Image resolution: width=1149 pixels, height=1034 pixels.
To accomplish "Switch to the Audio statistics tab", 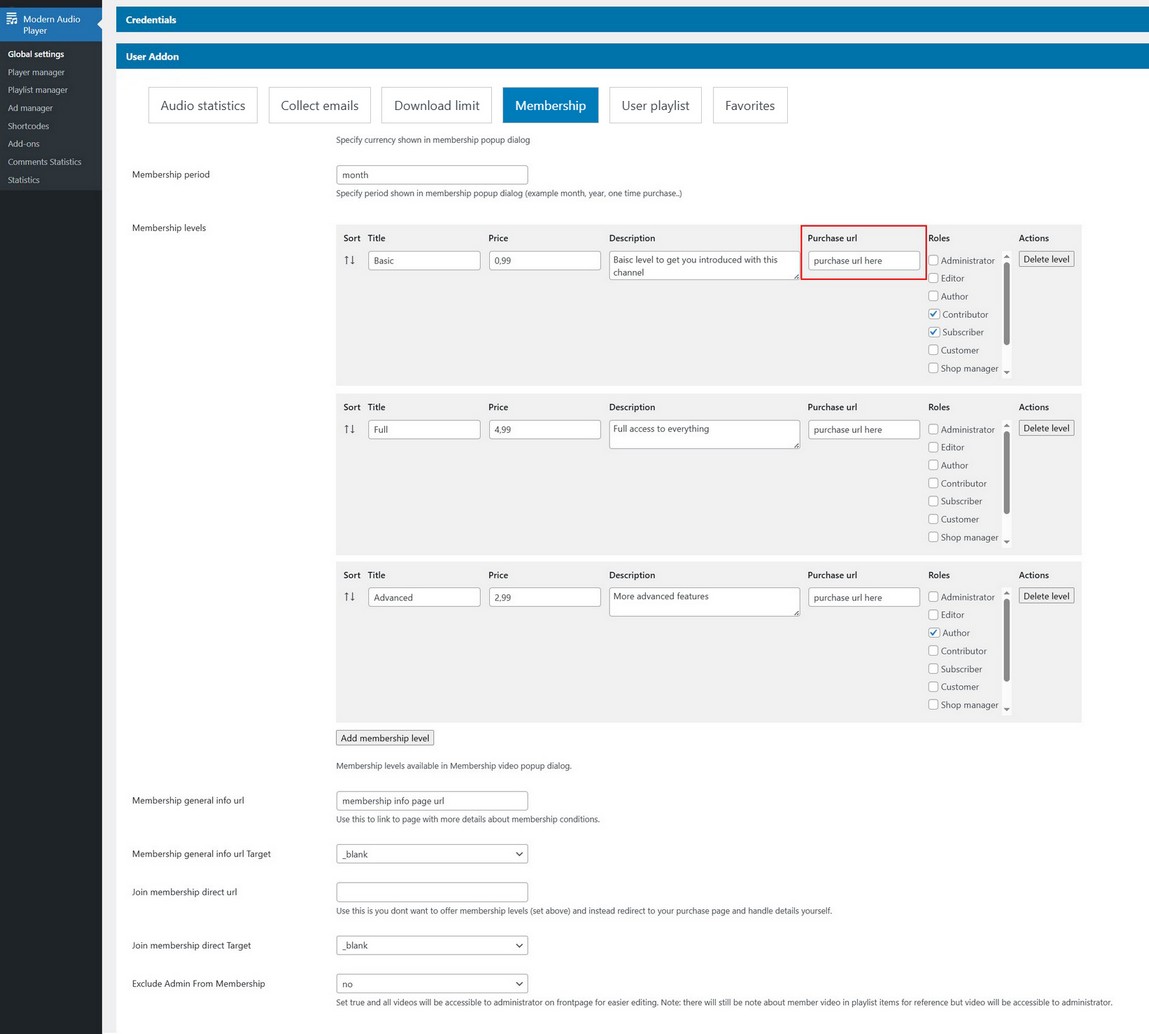I will pos(203,105).
